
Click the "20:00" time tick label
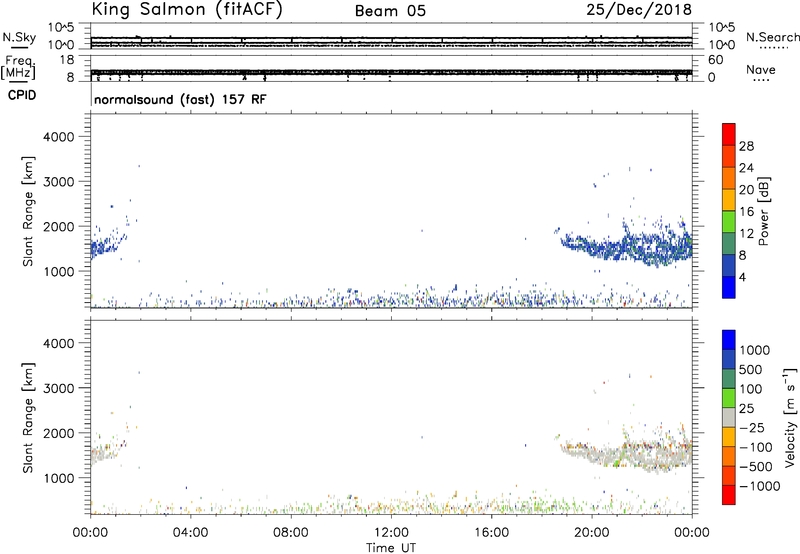pyautogui.click(x=592, y=533)
